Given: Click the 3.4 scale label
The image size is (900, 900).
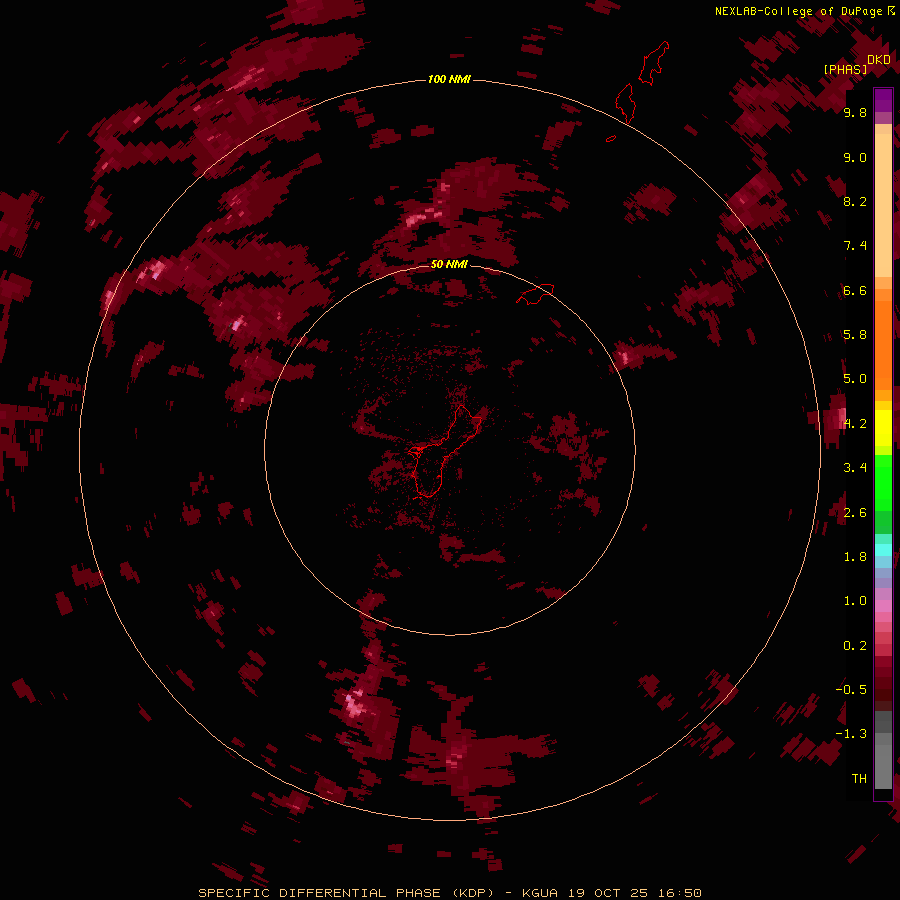Looking at the screenshot, I should [855, 468].
